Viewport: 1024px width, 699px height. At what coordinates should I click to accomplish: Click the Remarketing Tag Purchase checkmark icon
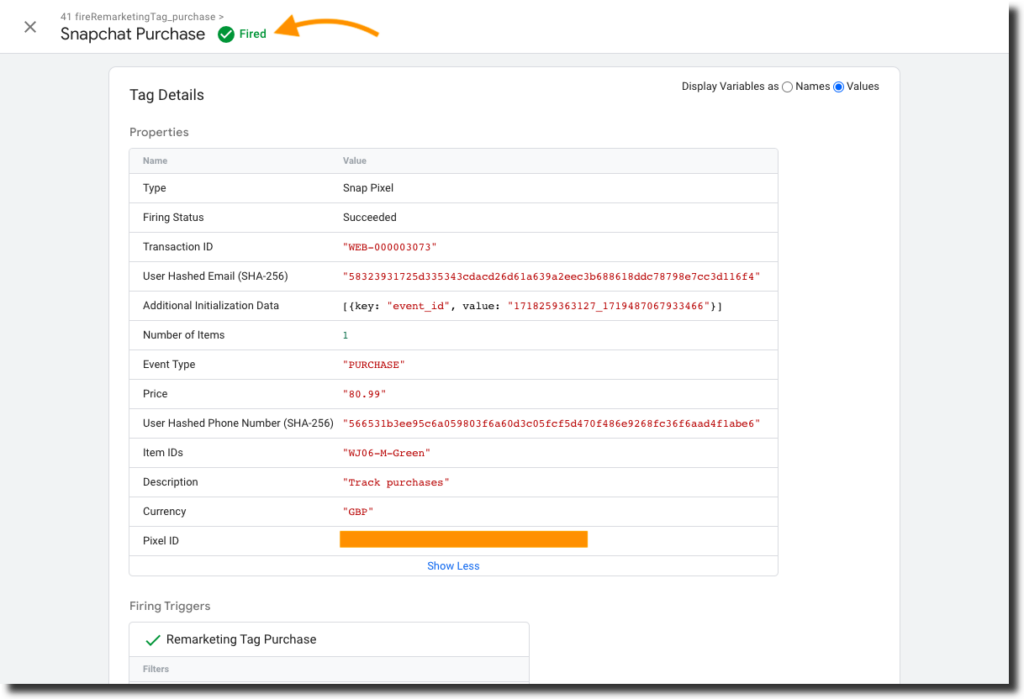point(153,639)
